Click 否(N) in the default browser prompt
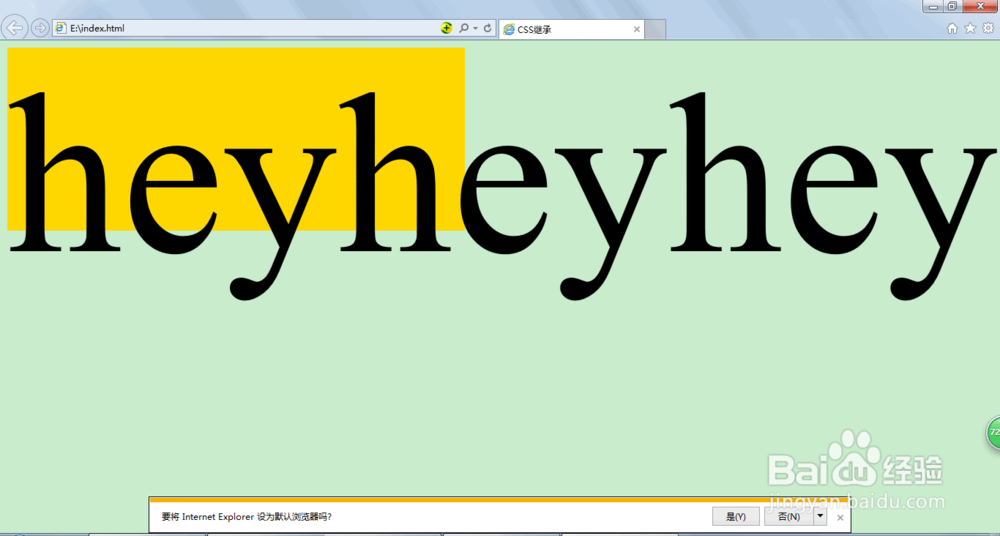The image size is (1000, 536). [x=789, y=517]
